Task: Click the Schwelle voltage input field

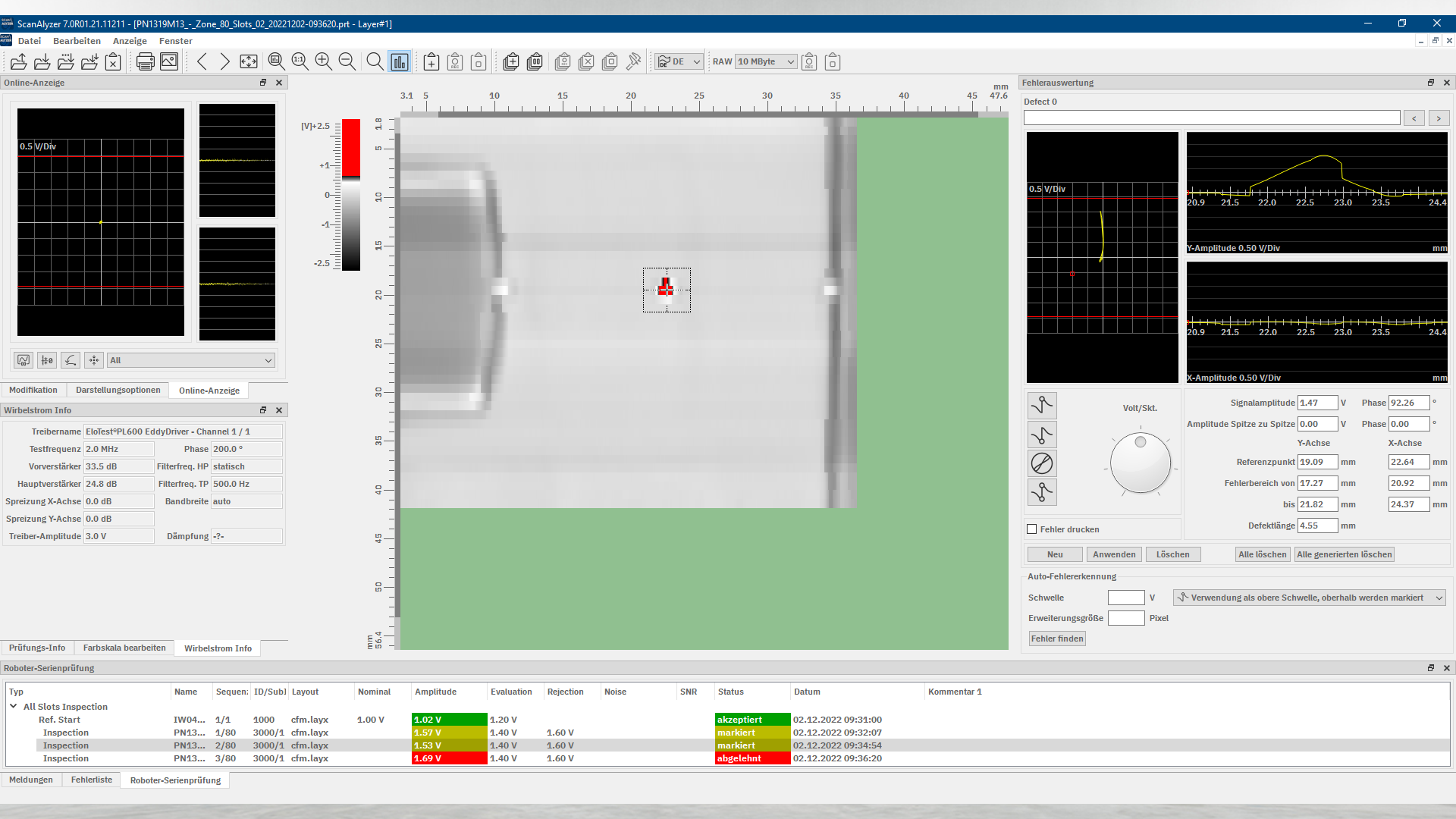Action: point(1126,598)
